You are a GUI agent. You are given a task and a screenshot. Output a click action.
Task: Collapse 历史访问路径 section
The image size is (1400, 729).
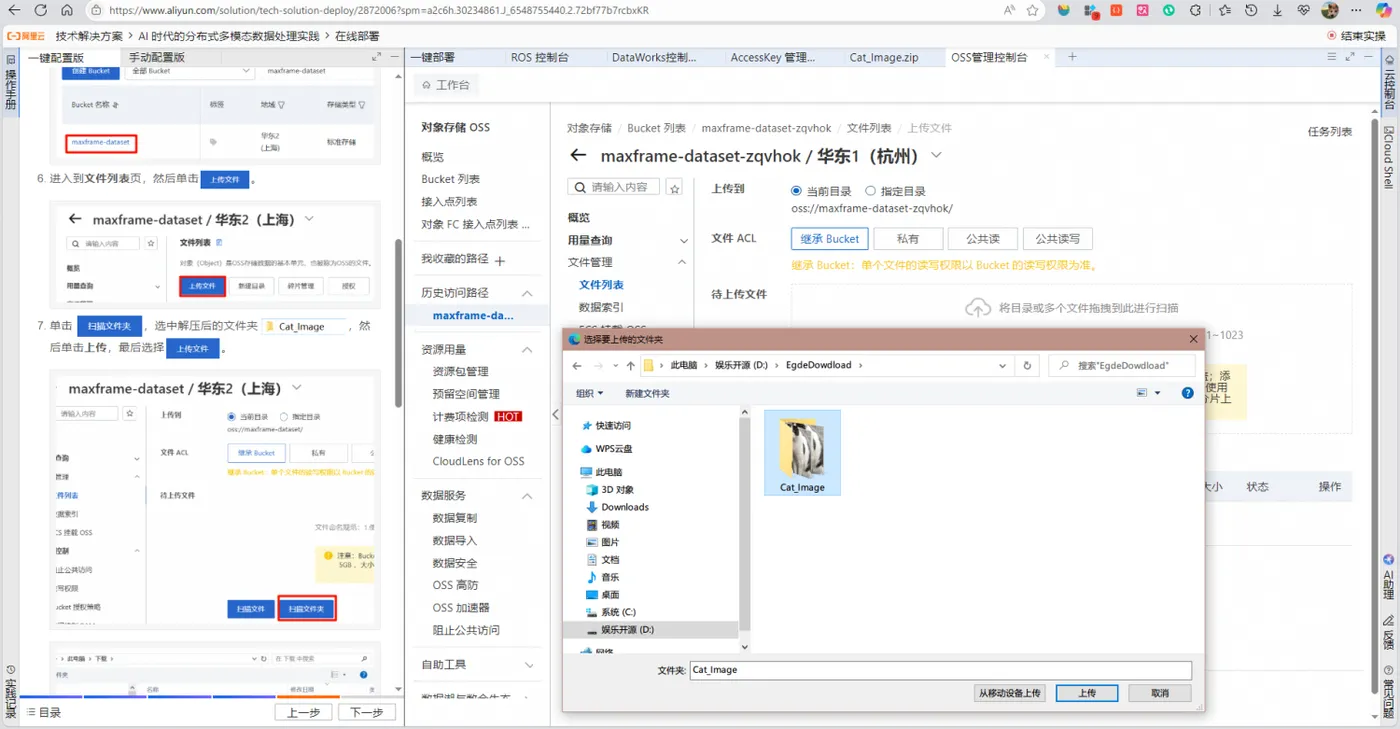point(527,293)
